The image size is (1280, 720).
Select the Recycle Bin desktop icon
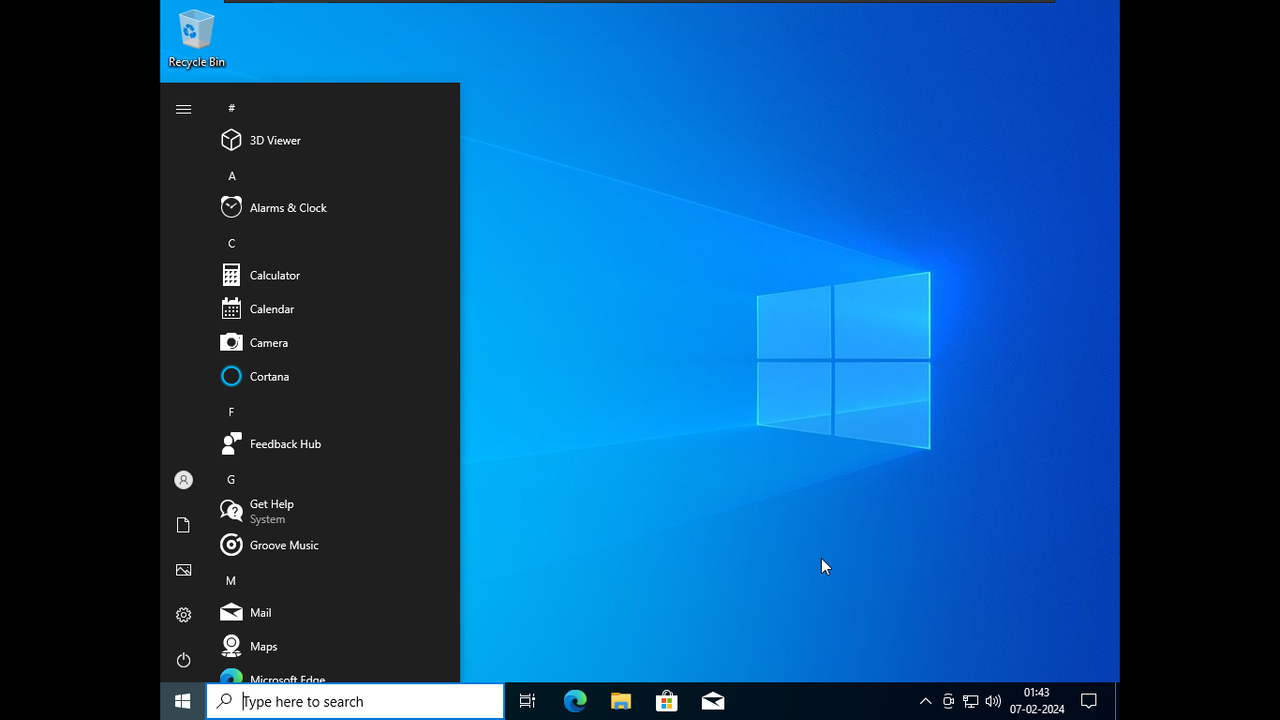click(x=196, y=39)
